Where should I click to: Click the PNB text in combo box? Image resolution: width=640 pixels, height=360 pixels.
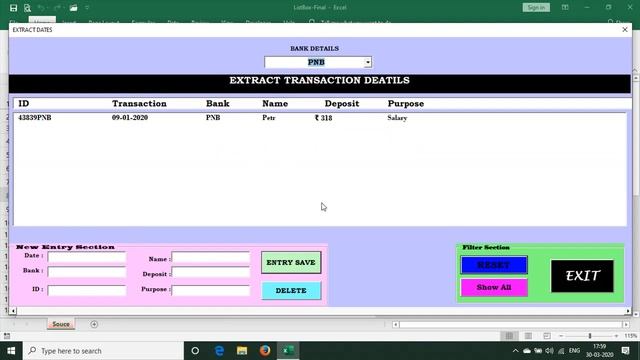(316, 62)
